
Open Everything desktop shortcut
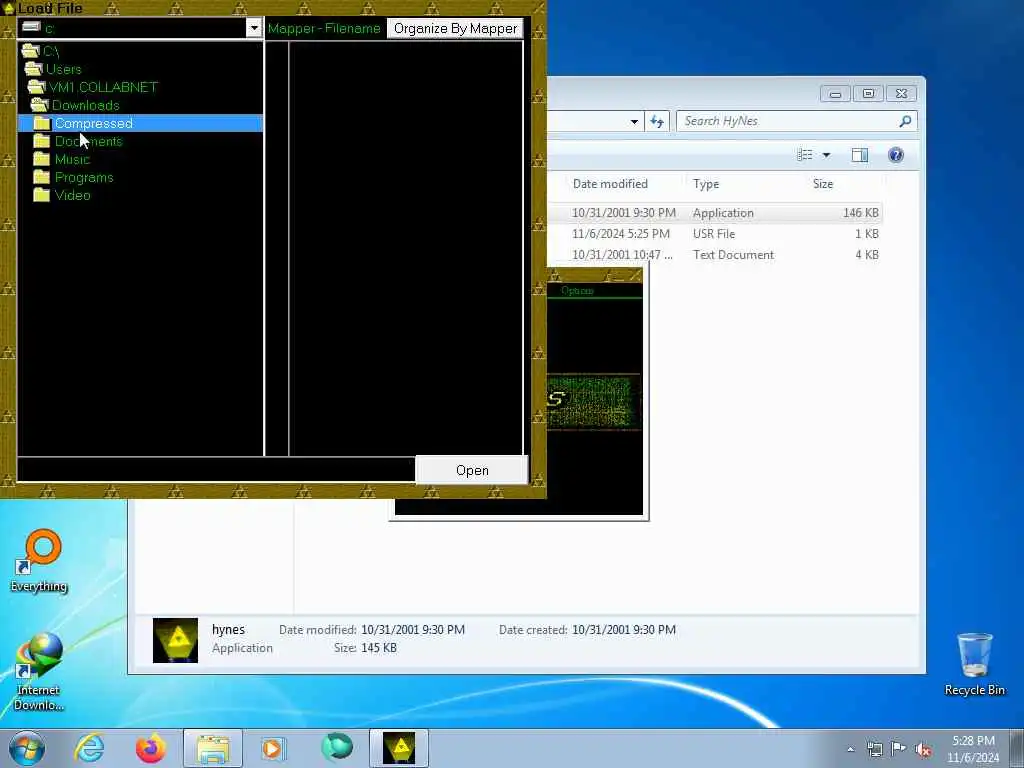[x=39, y=561]
